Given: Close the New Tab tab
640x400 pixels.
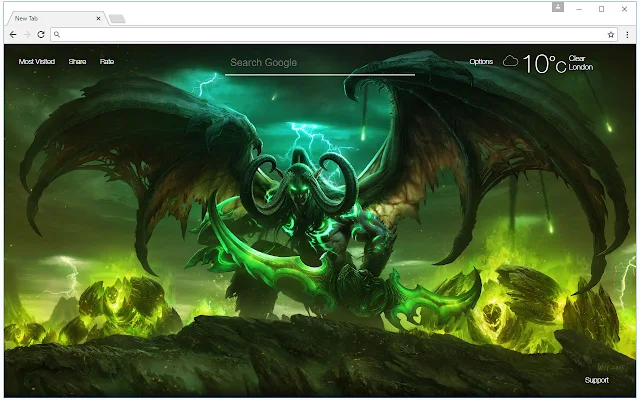Looking at the screenshot, I should point(98,18).
